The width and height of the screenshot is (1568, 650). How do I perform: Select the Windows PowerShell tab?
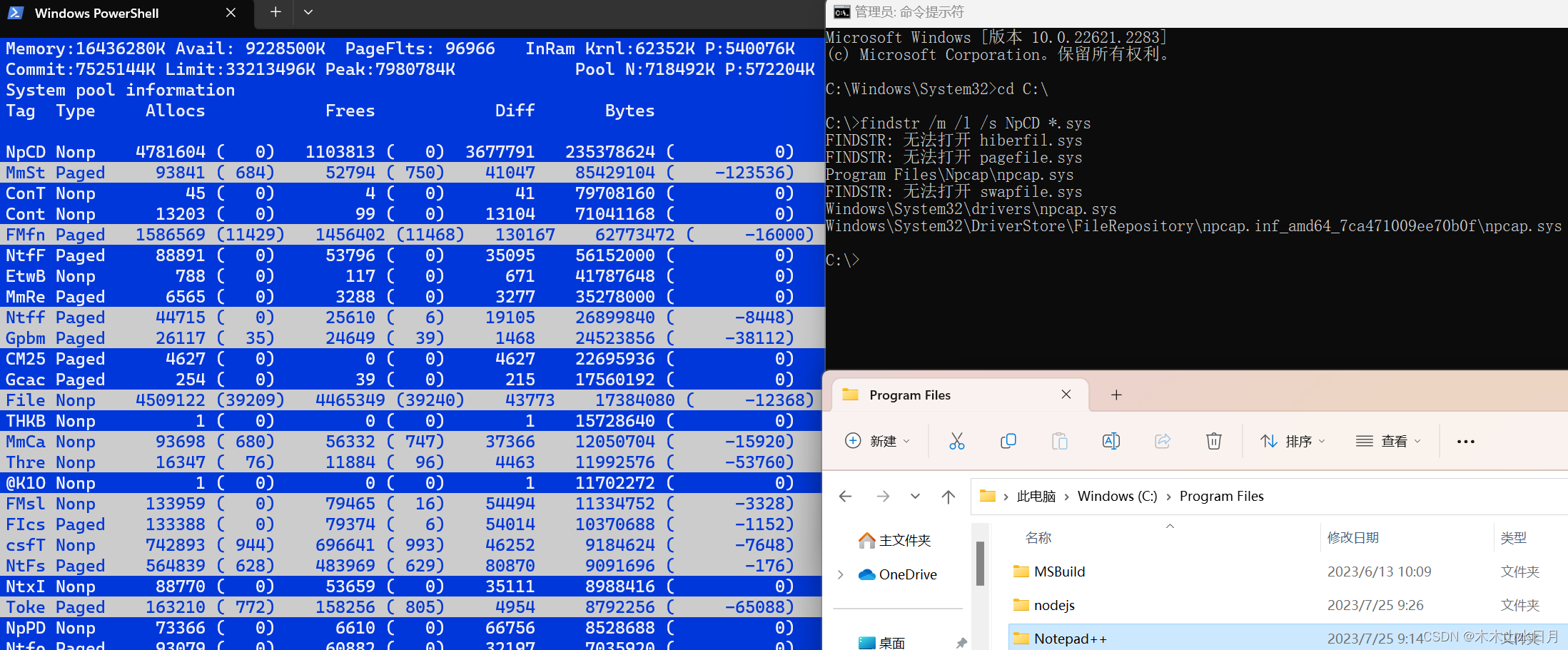pyautogui.click(x=126, y=14)
